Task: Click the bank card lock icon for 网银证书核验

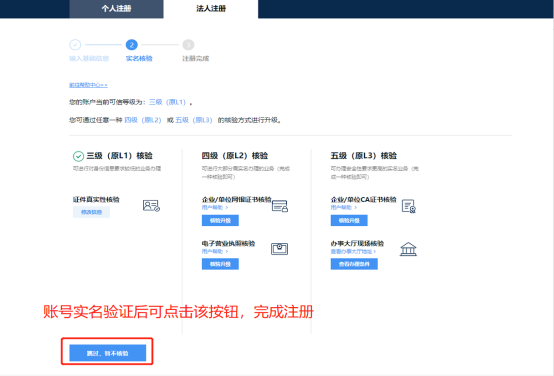Action: tap(280, 206)
